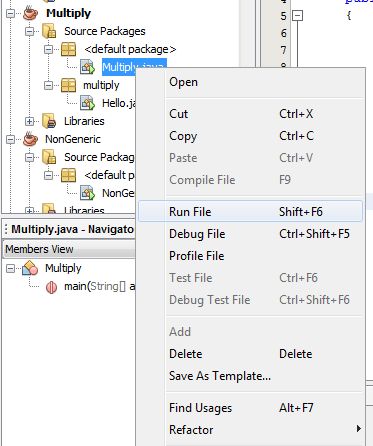The height and width of the screenshot is (446, 373).
Task: Click the Libraries icon under Multiply project
Action: tap(49, 121)
